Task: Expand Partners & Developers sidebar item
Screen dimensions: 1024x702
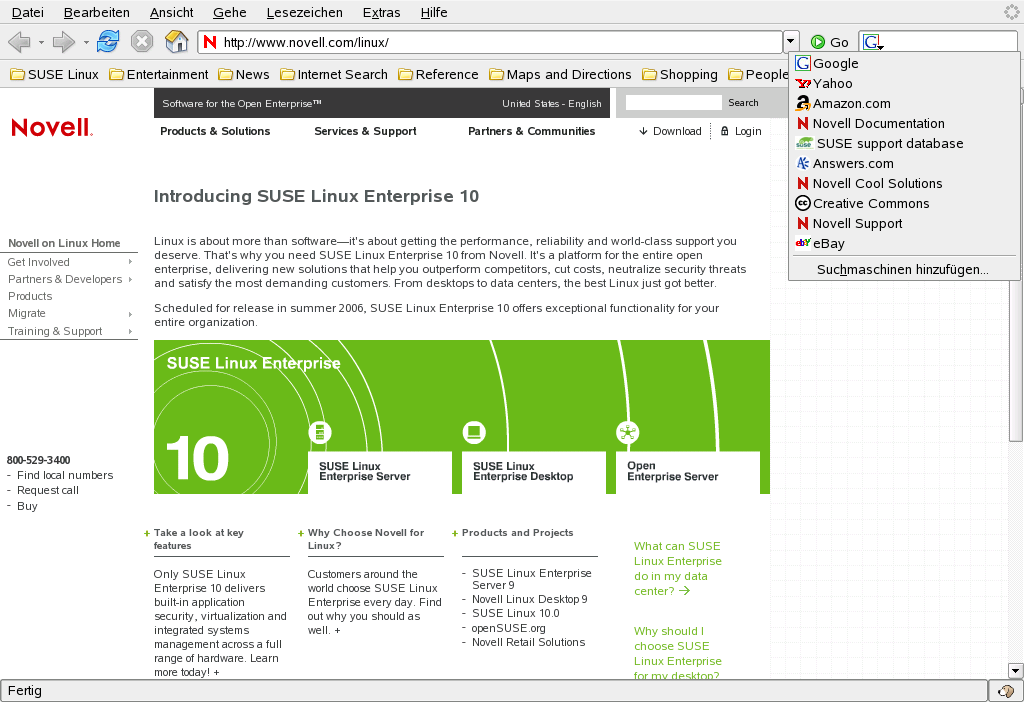Action: (x=69, y=279)
